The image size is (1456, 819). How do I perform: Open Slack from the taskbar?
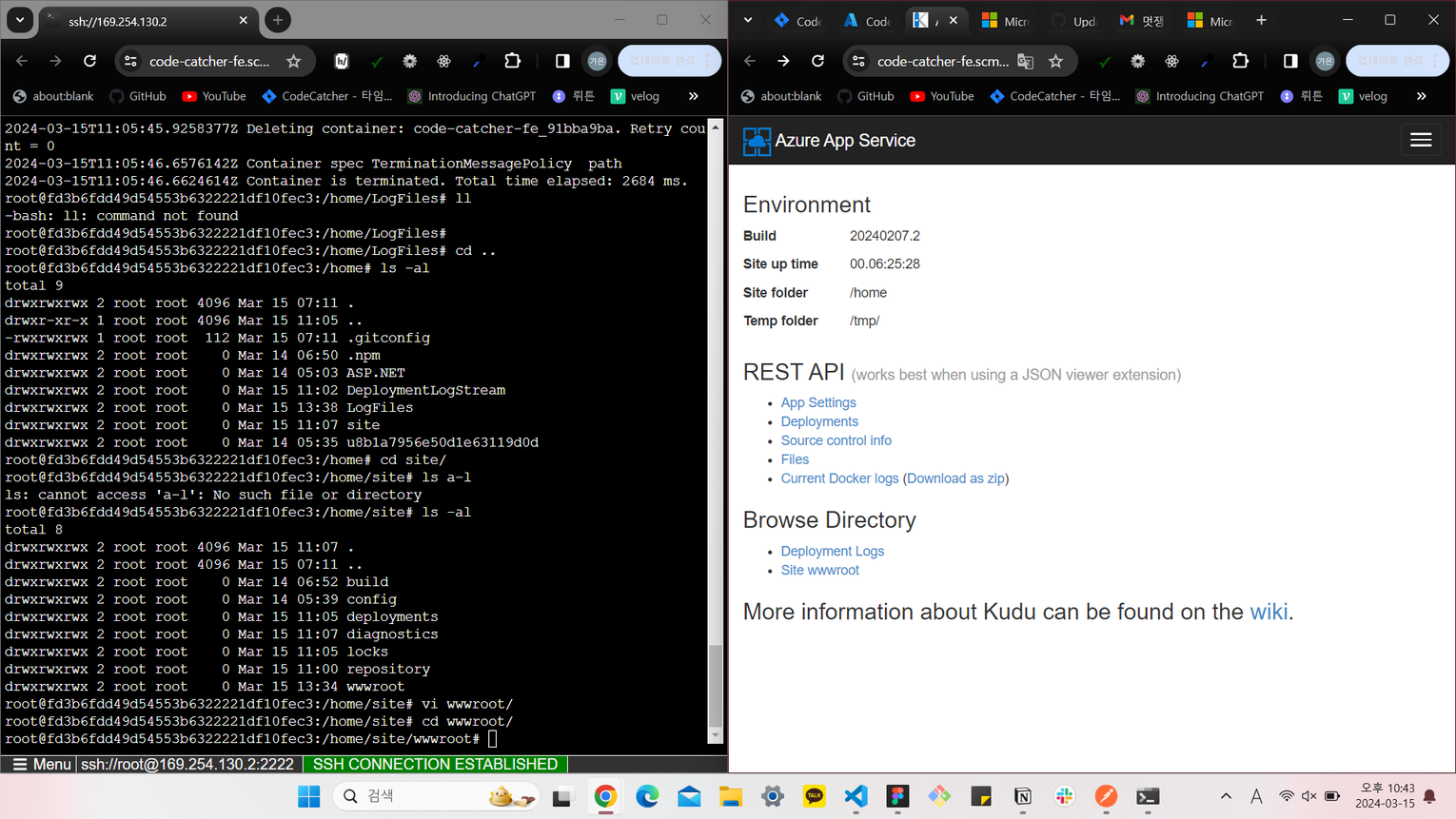coord(1064,796)
